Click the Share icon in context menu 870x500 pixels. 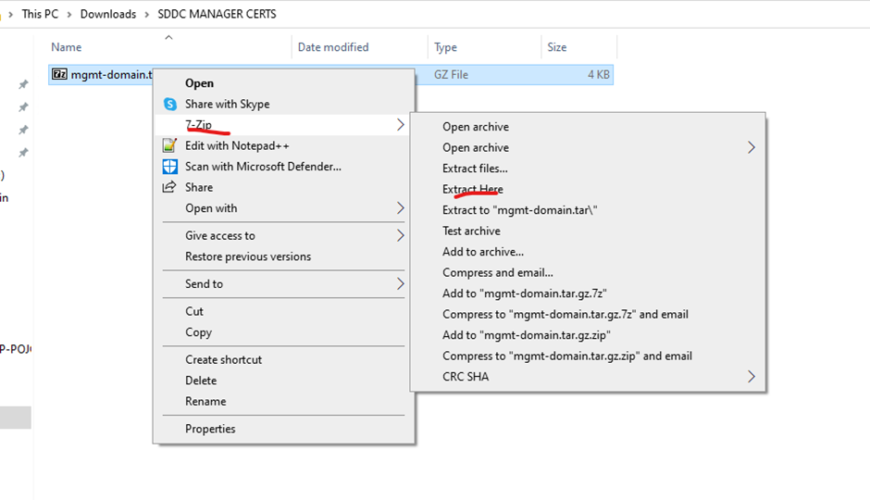click(170, 188)
